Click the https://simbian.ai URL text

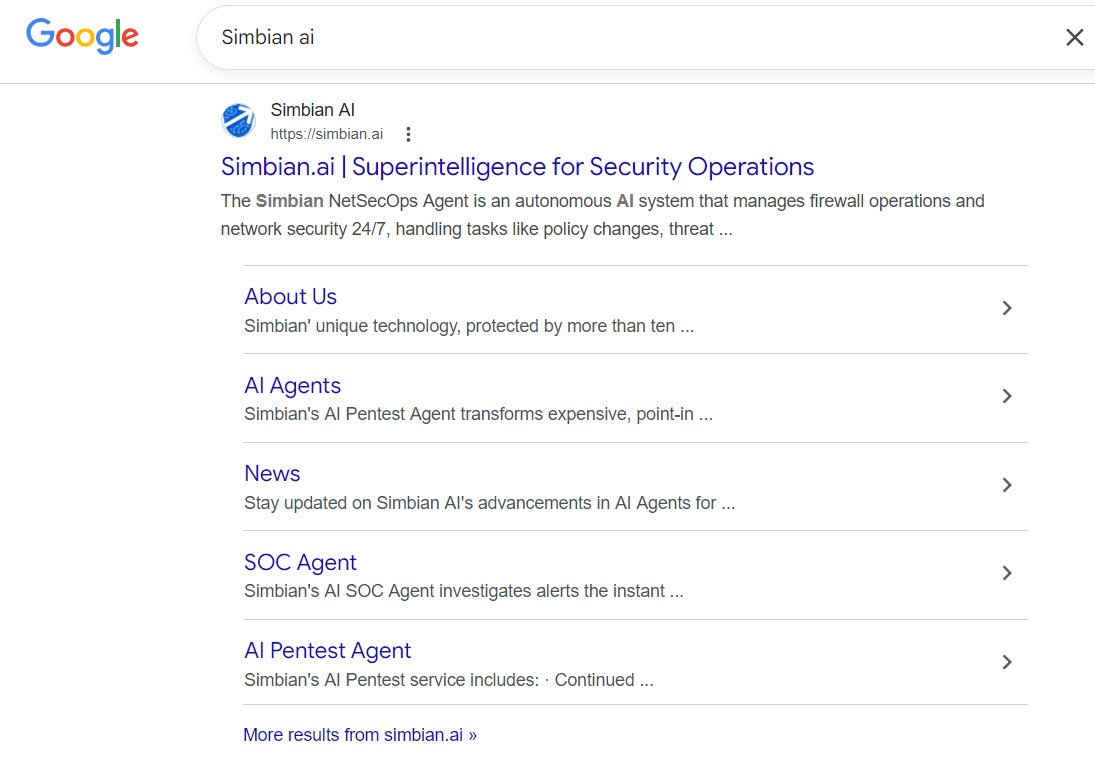326,134
